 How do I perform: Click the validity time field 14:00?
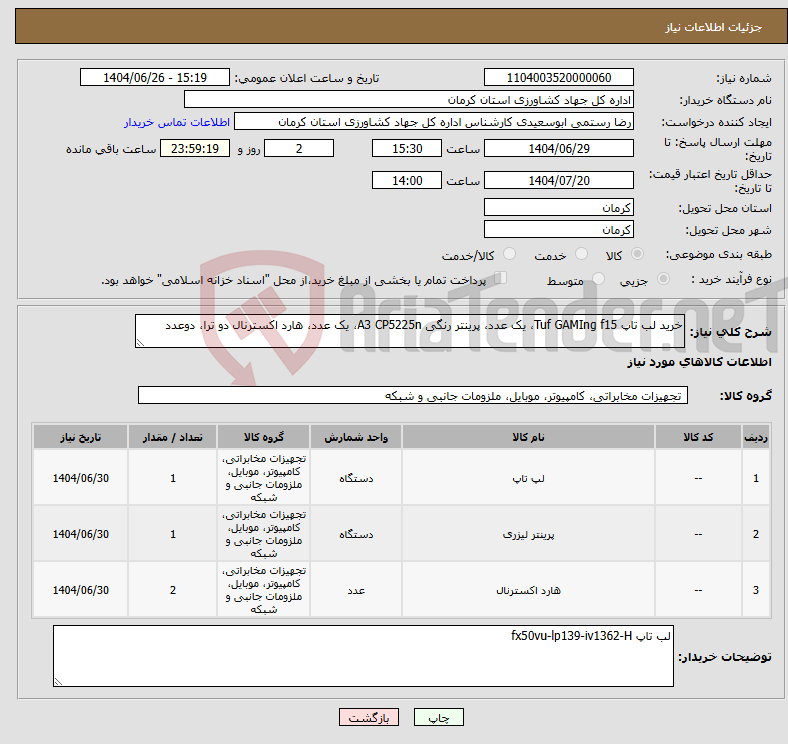407,180
